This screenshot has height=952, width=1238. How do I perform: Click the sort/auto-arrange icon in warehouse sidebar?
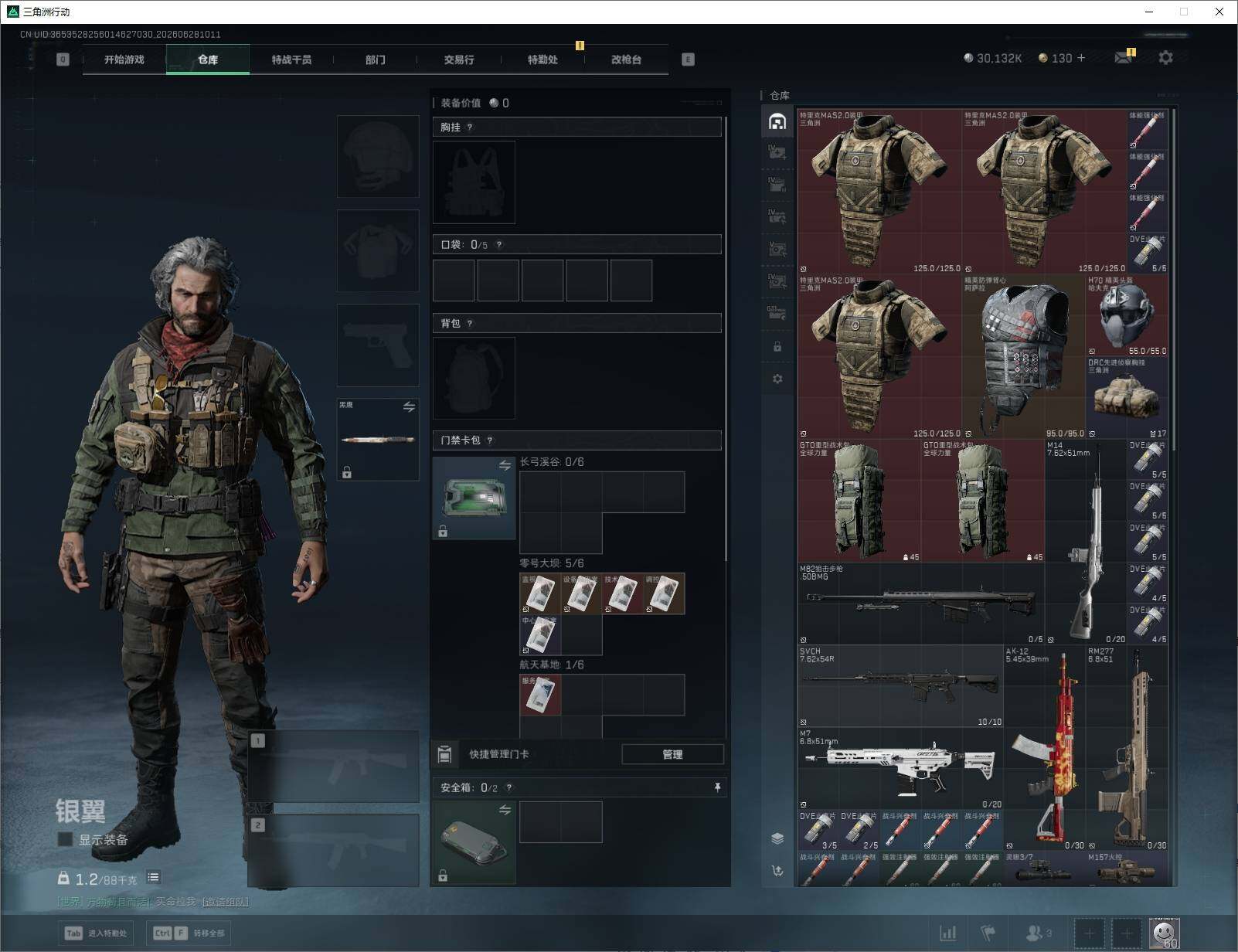tap(777, 871)
